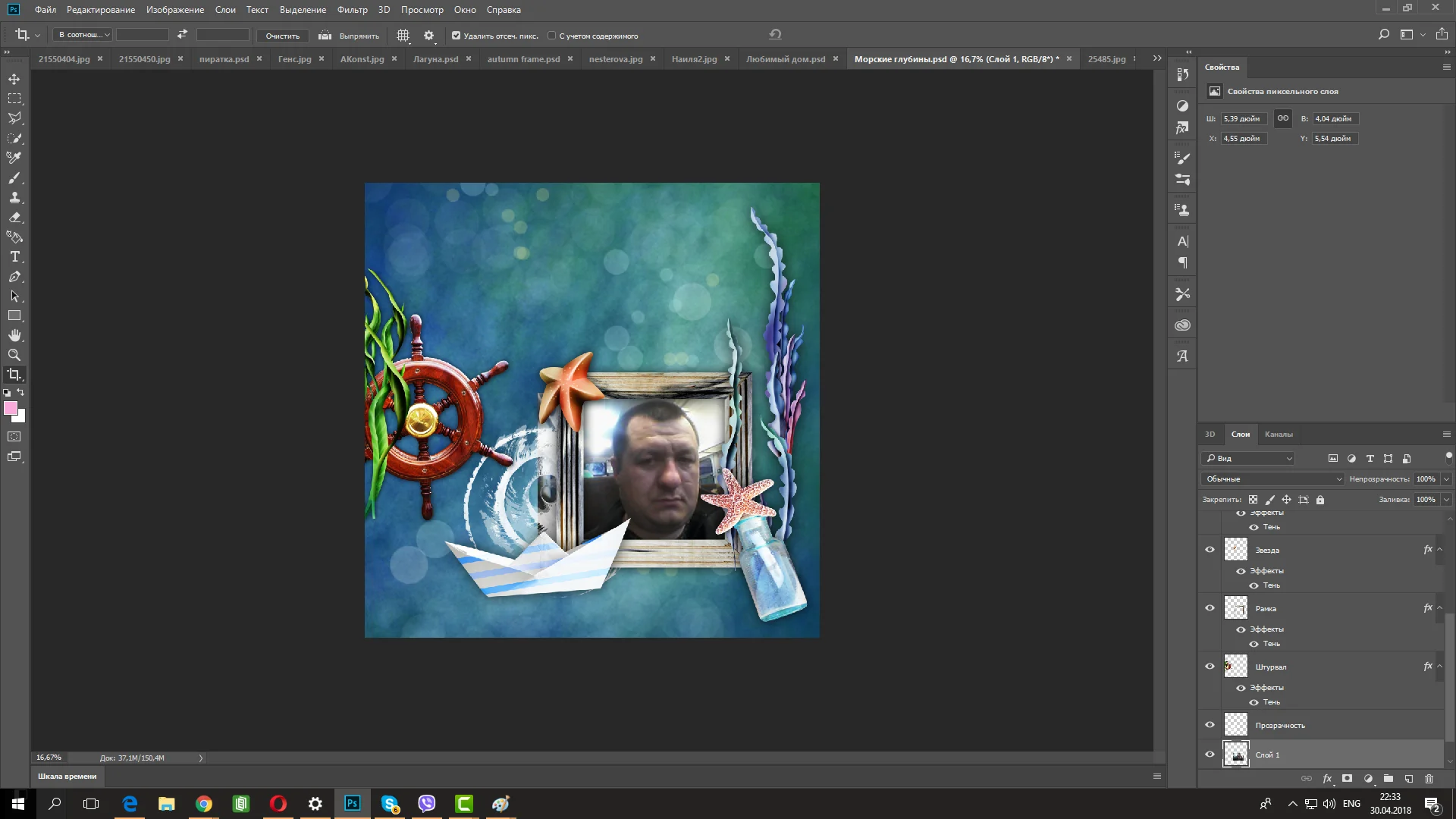The image size is (1456, 819).
Task: Click the delete layer trash icon
Action: pos(1429,779)
